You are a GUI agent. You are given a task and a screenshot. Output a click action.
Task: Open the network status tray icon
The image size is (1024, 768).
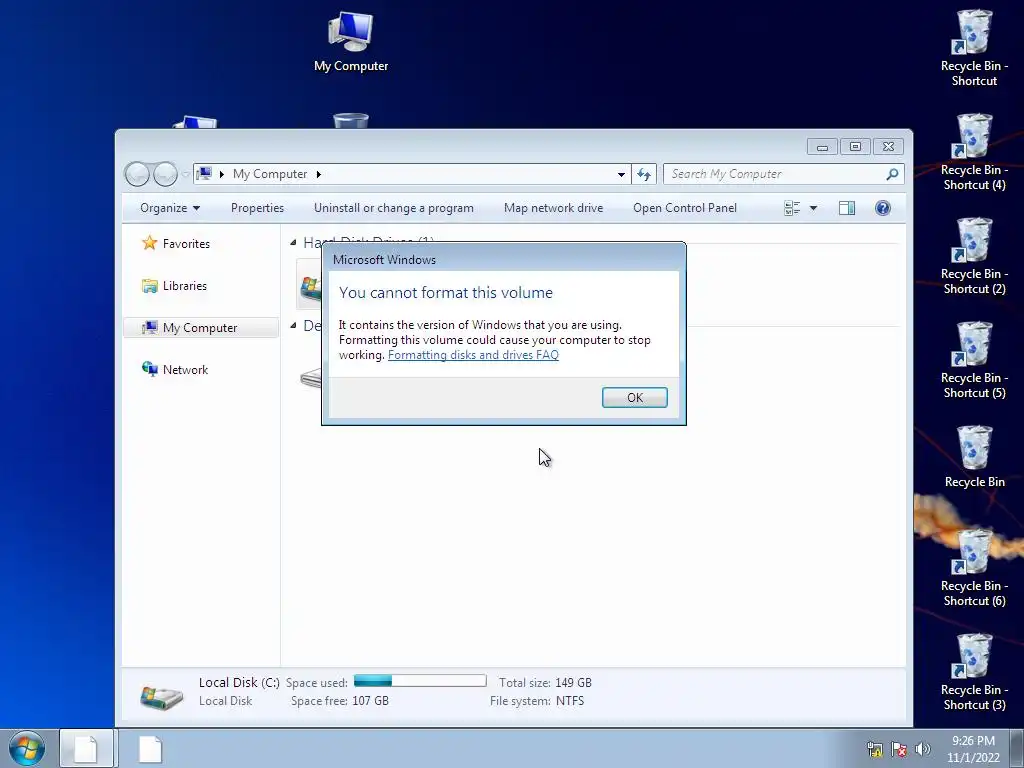874,749
